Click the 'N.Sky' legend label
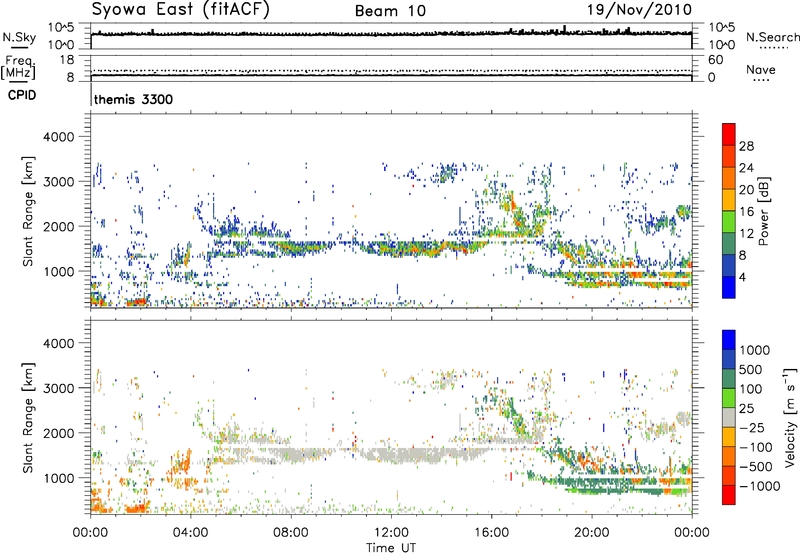Screen dimensions: 800x554 point(19,37)
